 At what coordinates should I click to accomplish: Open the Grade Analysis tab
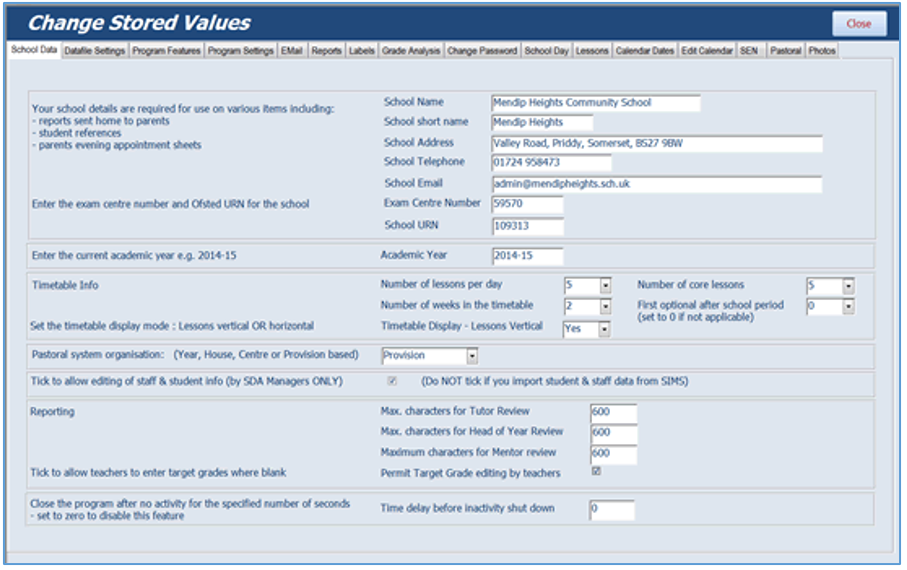coord(411,51)
